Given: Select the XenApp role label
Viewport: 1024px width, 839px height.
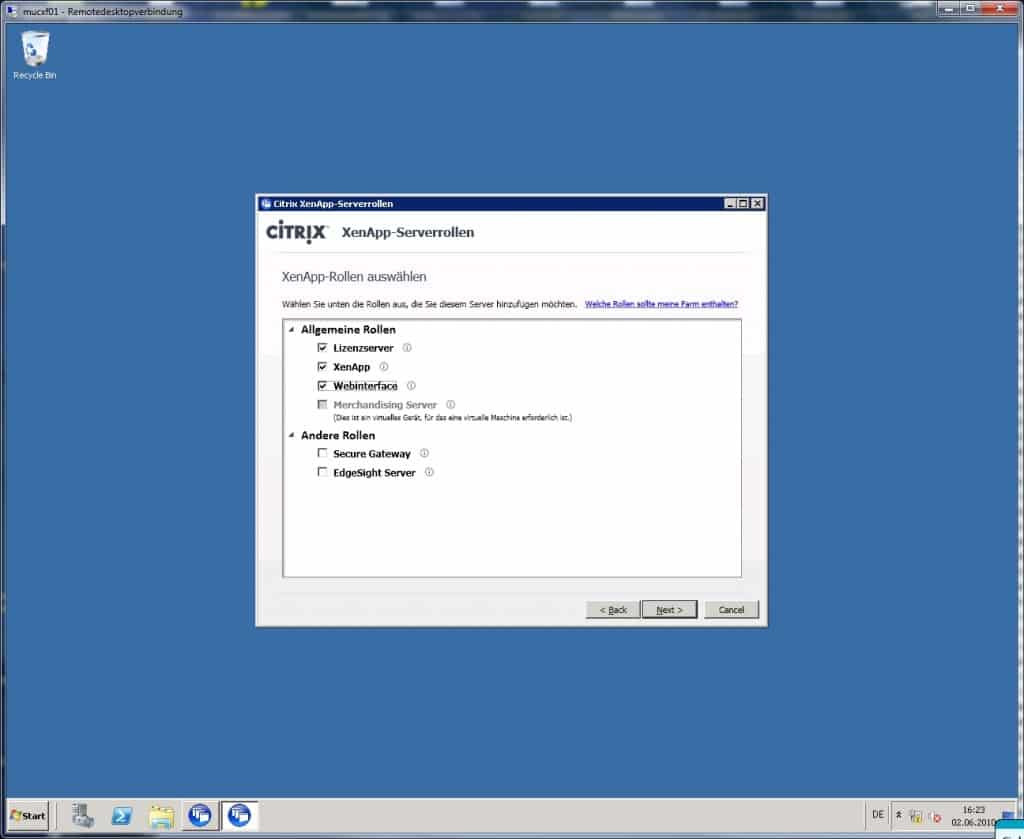Looking at the screenshot, I should [351, 367].
